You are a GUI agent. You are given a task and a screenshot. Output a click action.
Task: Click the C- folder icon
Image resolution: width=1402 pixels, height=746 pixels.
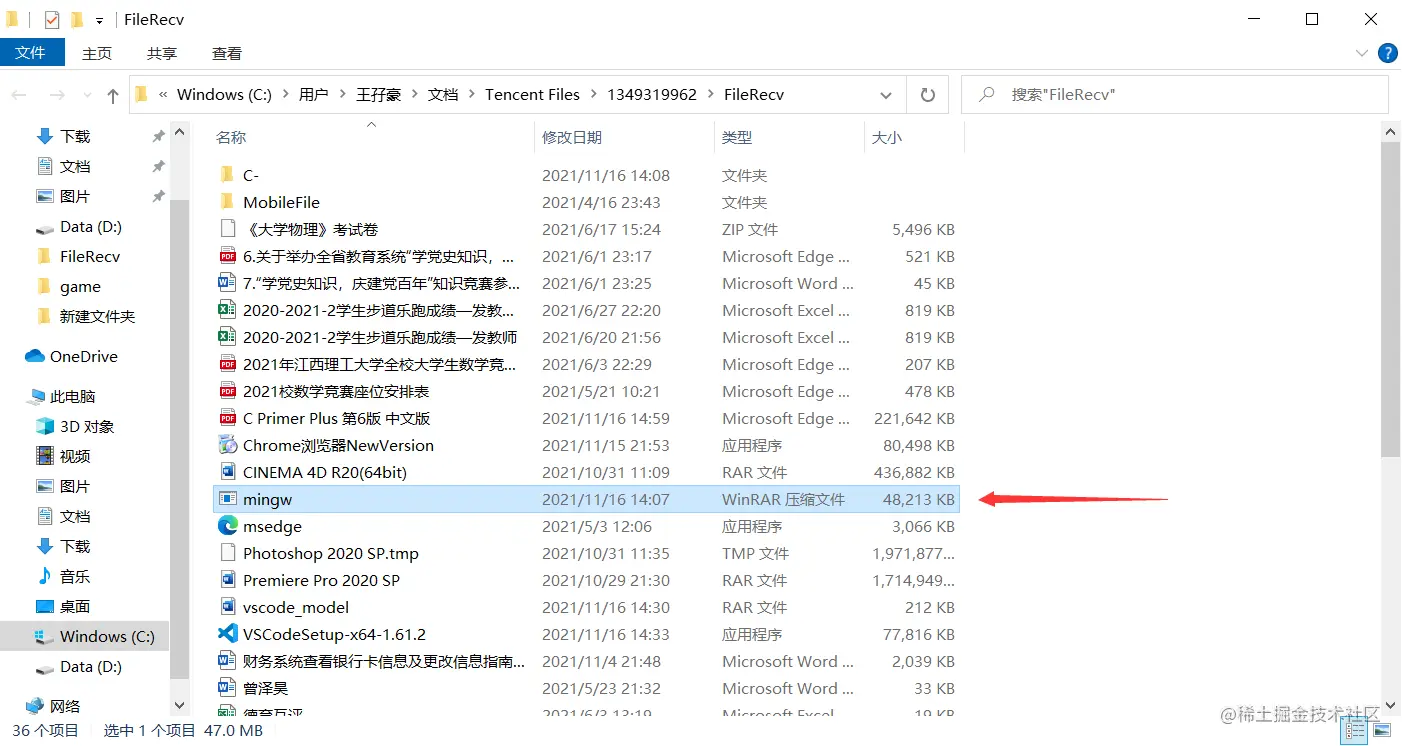[x=227, y=175]
